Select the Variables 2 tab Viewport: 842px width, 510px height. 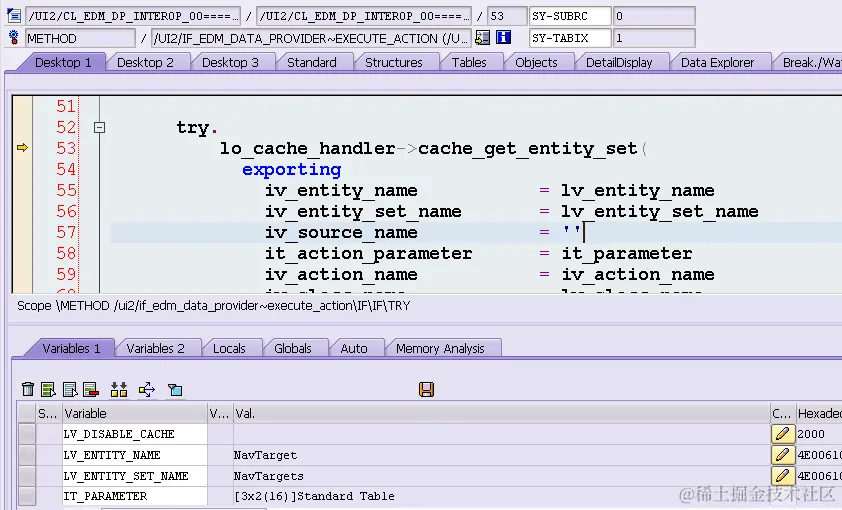pyautogui.click(x=155, y=348)
